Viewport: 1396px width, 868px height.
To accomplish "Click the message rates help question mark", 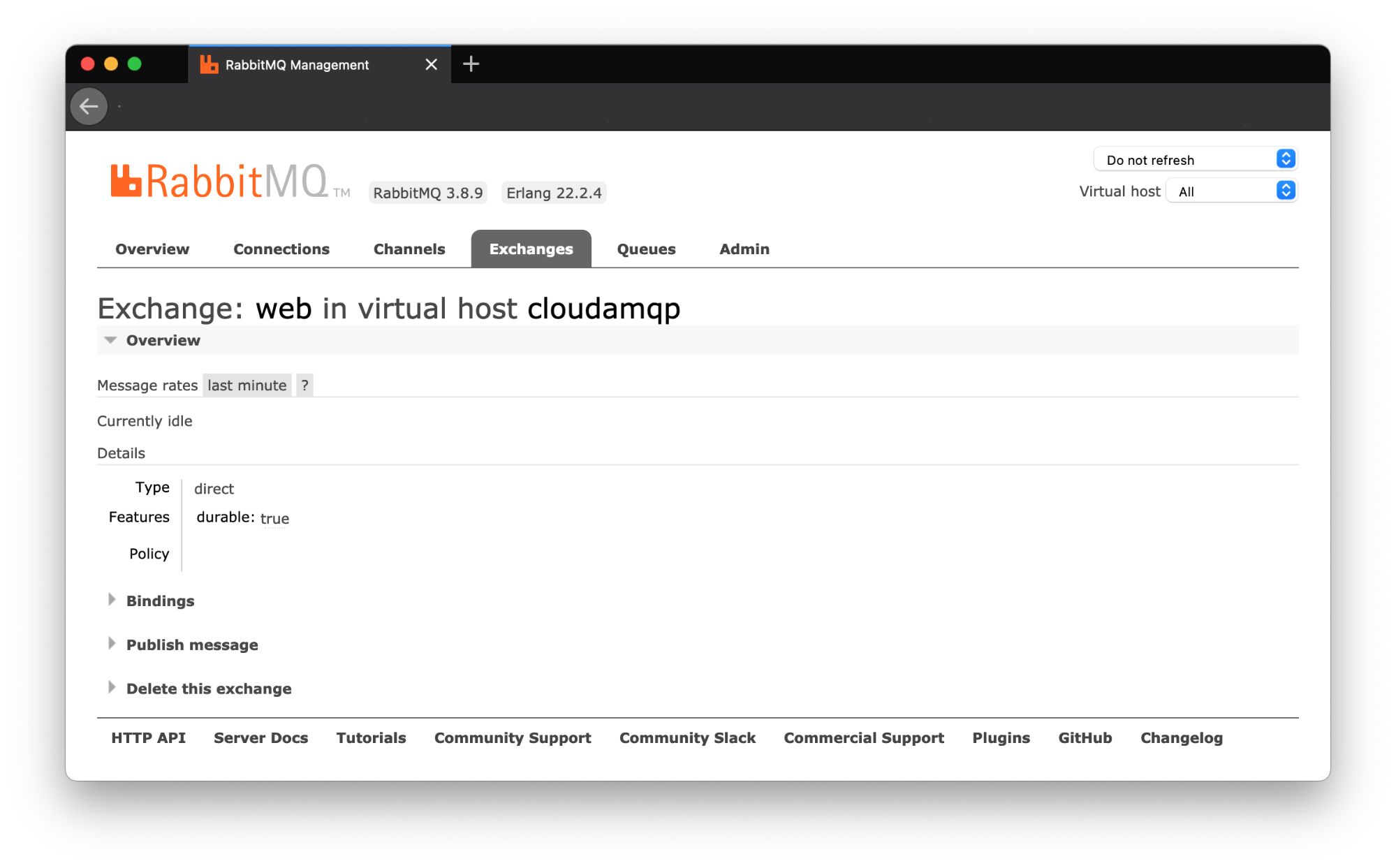I will point(304,385).
